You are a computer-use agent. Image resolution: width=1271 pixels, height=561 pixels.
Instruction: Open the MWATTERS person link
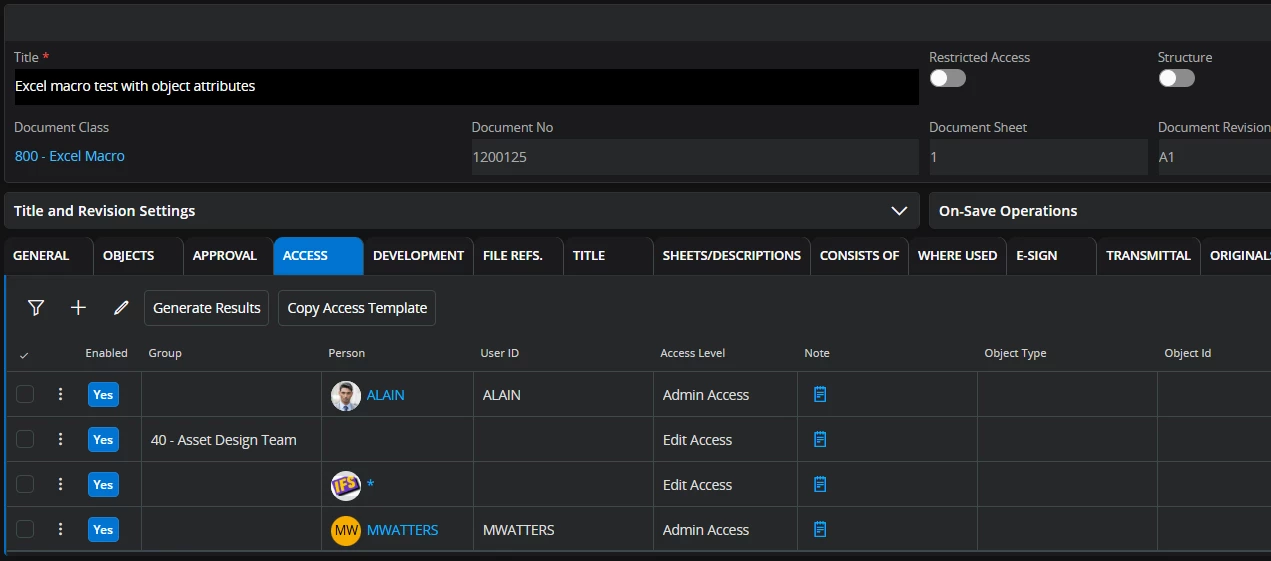click(x=403, y=530)
